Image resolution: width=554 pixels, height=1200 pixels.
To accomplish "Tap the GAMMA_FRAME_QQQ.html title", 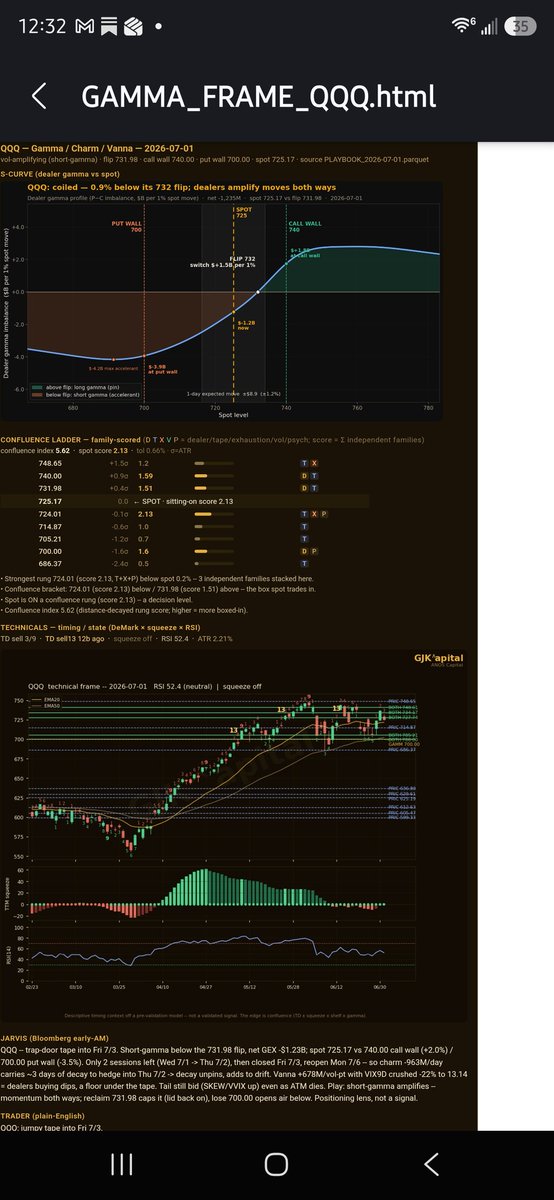I will click(258, 97).
